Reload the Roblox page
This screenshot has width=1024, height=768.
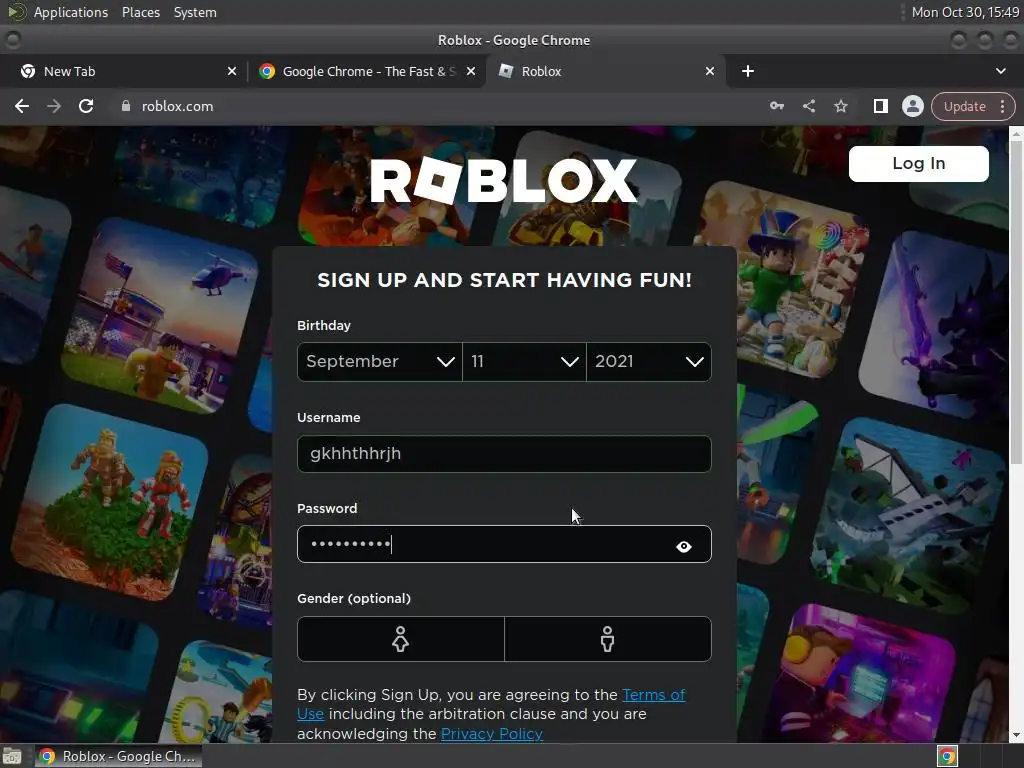(86, 106)
